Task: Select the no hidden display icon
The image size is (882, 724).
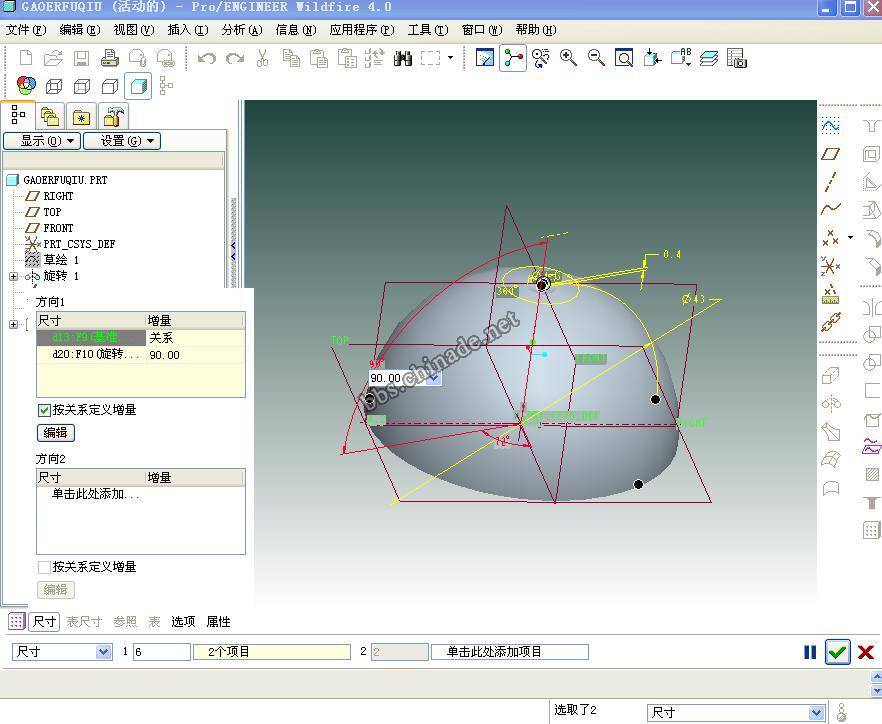Action: tap(110, 86)
